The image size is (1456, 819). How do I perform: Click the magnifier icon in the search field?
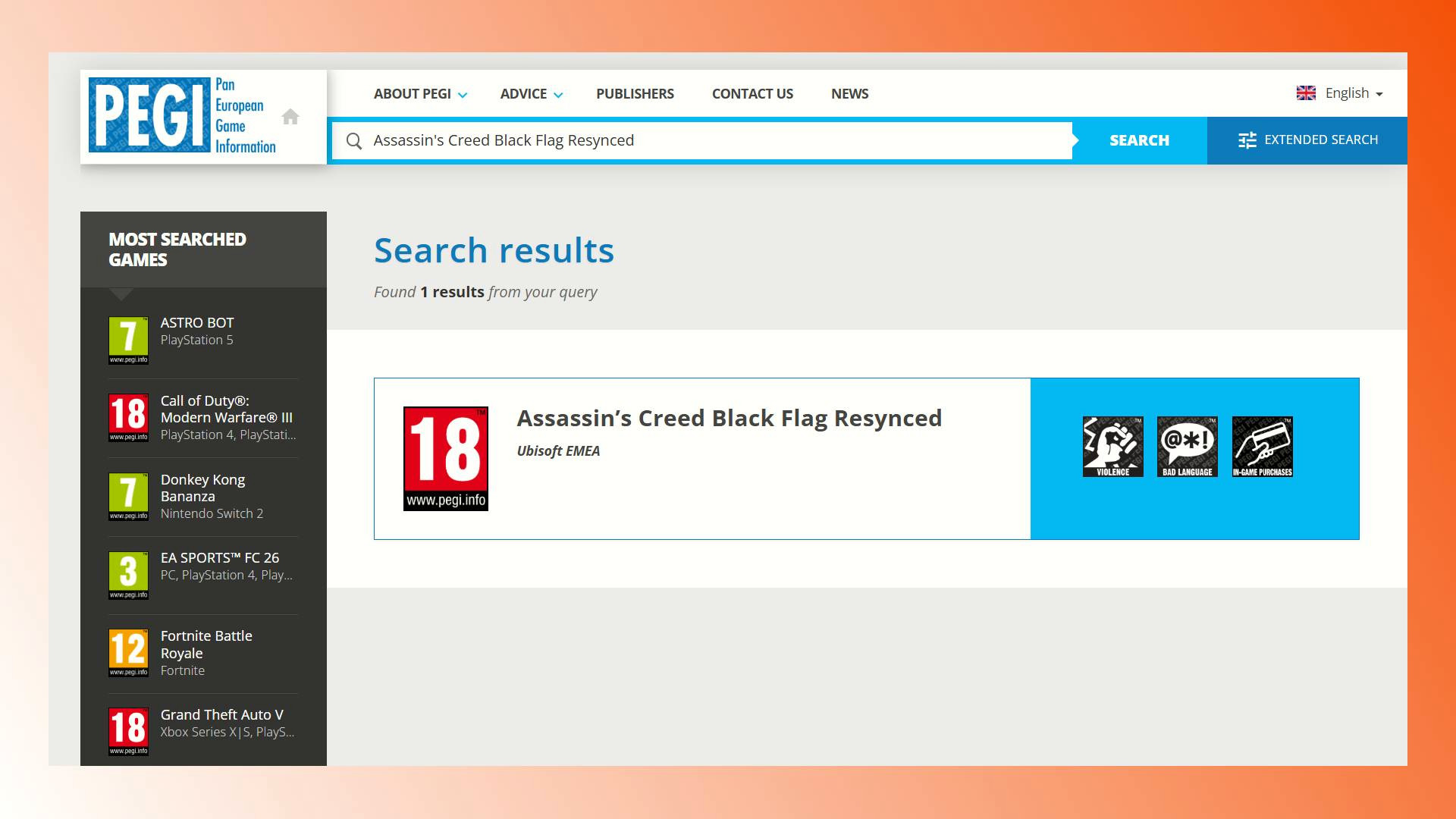pos(354,141)
